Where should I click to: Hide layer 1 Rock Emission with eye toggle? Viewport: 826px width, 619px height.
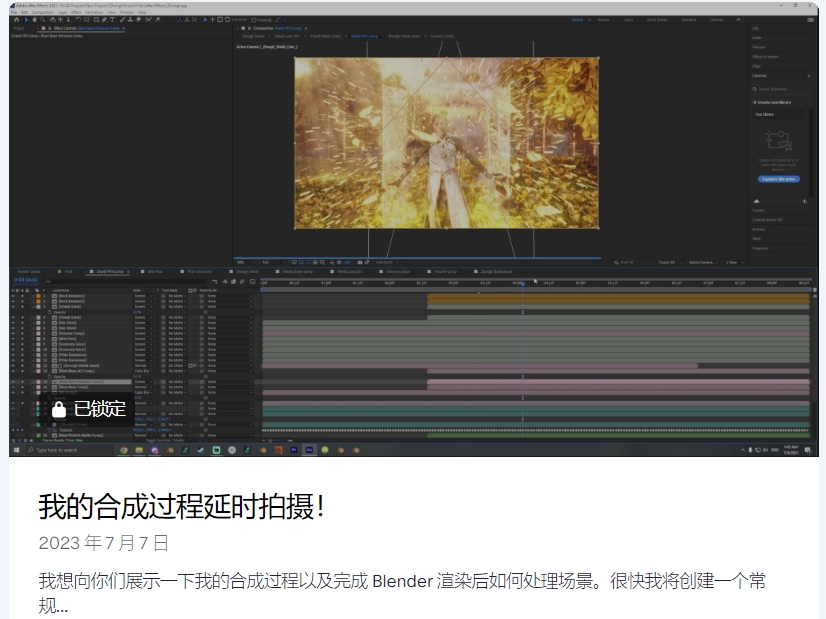coord(13,296)
